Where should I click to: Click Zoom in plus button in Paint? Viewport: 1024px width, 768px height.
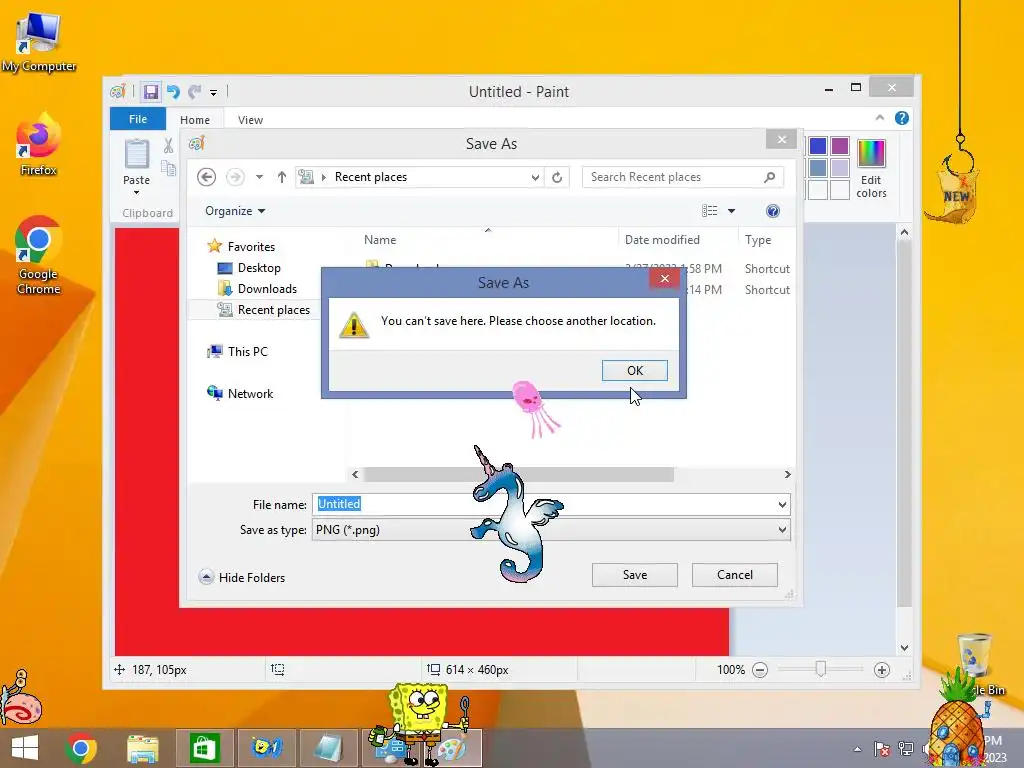coord(882,670)
